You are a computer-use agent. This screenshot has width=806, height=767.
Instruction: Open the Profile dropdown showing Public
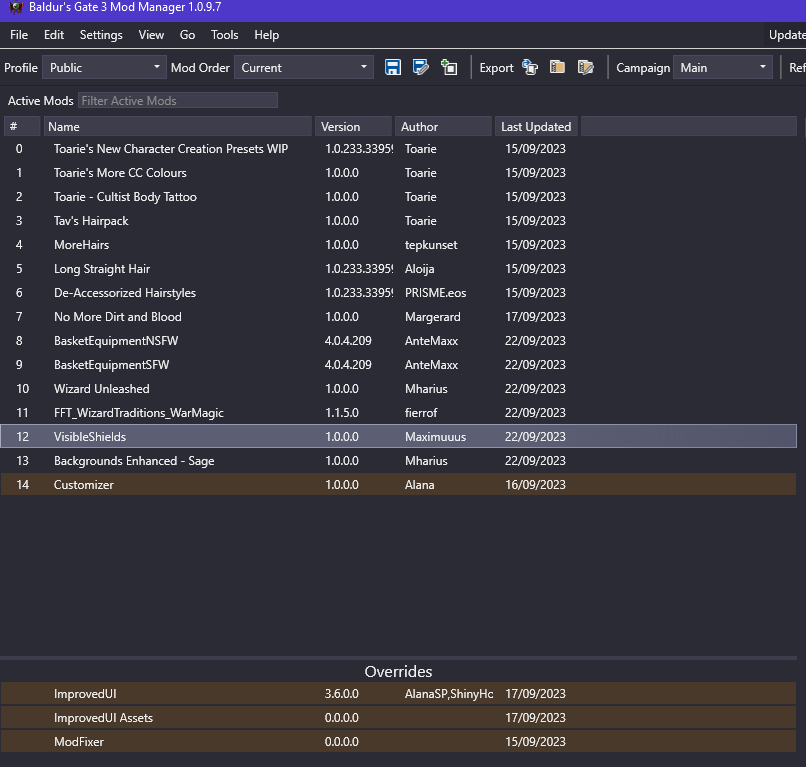(x=104, y=67)
